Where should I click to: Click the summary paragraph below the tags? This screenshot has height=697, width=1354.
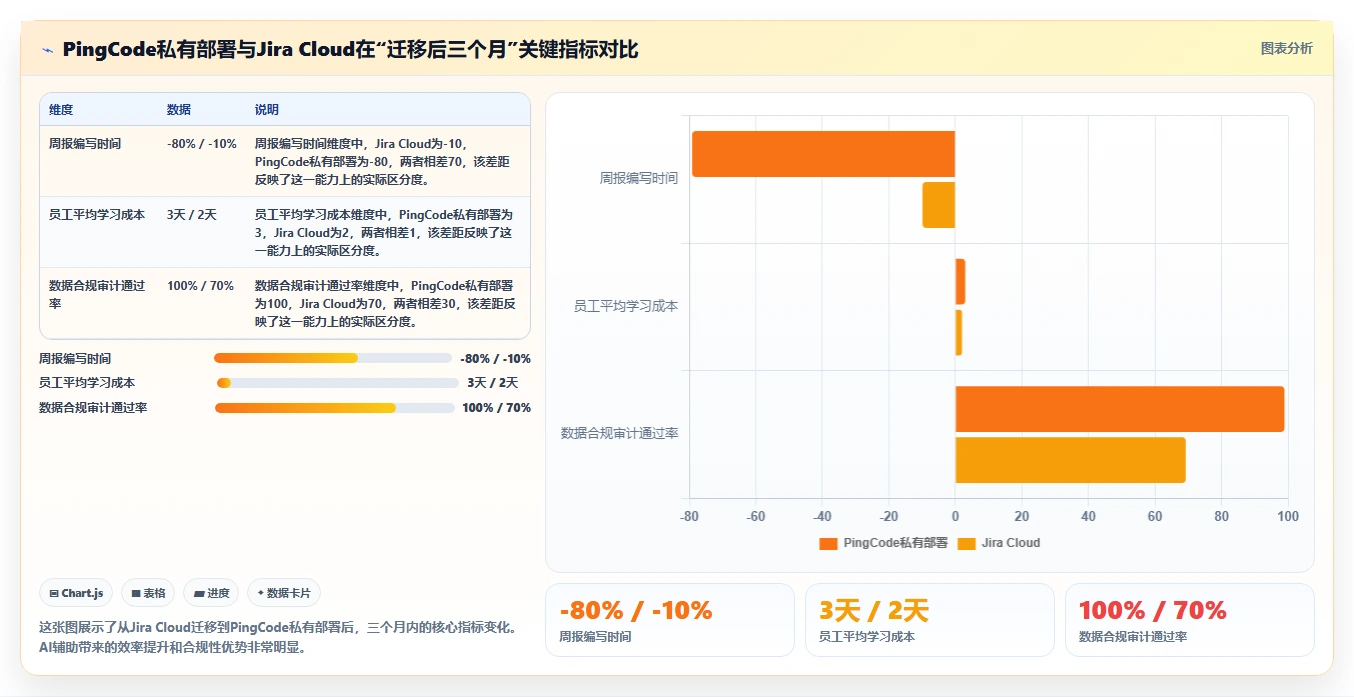click(278, 637)
